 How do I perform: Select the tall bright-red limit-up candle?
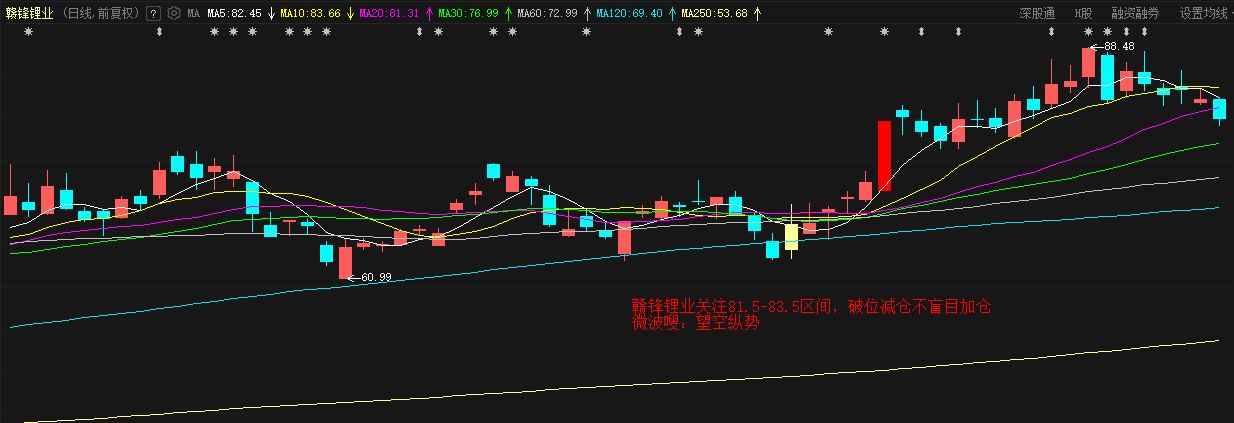(884, 156)
